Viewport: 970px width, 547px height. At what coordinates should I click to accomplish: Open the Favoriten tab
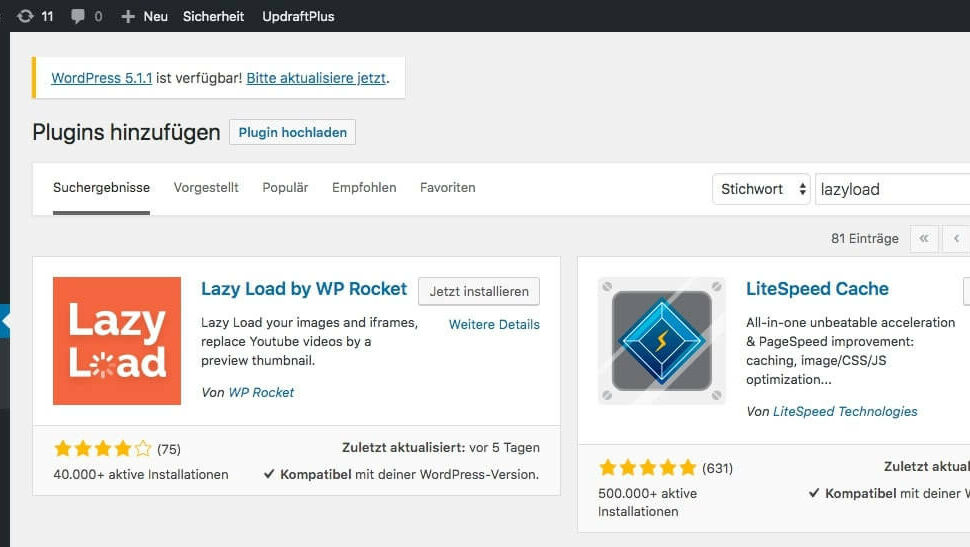pos(448,187)
